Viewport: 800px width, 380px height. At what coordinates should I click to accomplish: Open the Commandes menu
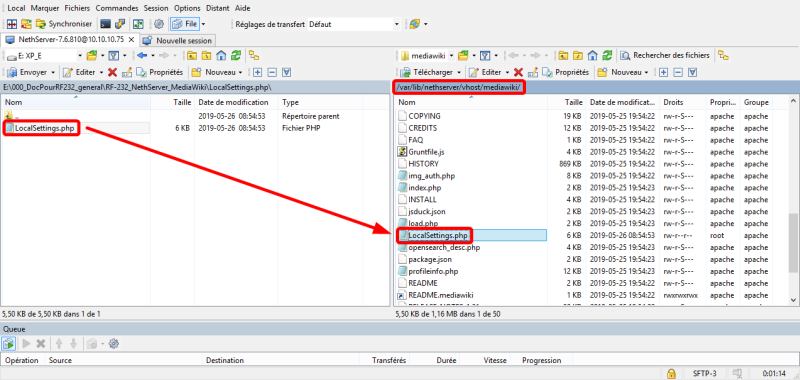[x=117, y=8]
